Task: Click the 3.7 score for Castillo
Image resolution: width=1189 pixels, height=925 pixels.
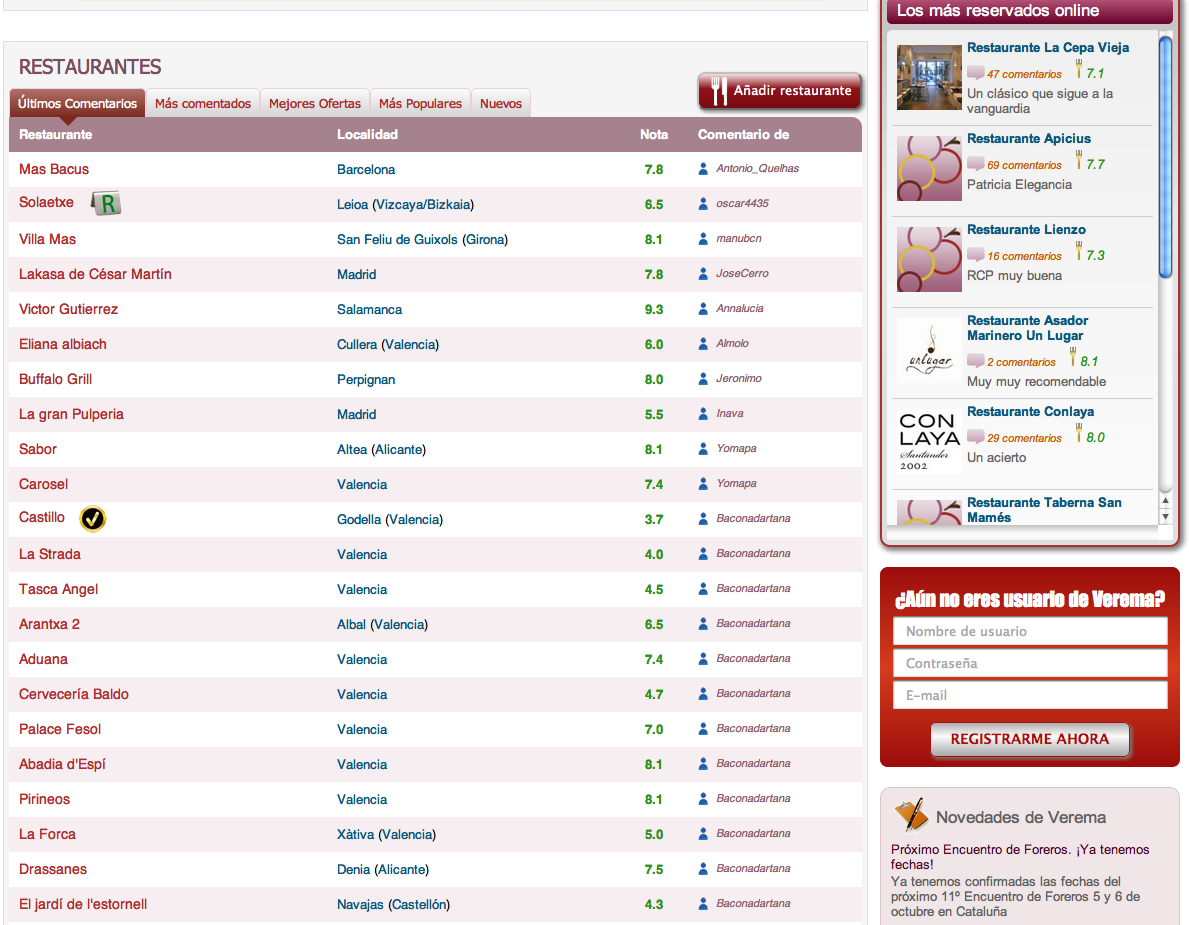Action: pos(654,519)
